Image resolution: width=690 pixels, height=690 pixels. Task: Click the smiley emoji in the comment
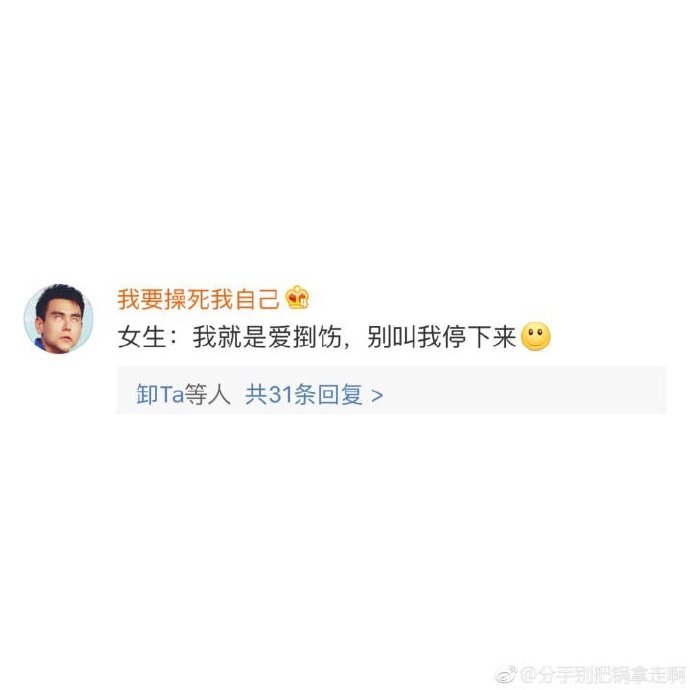536,337
